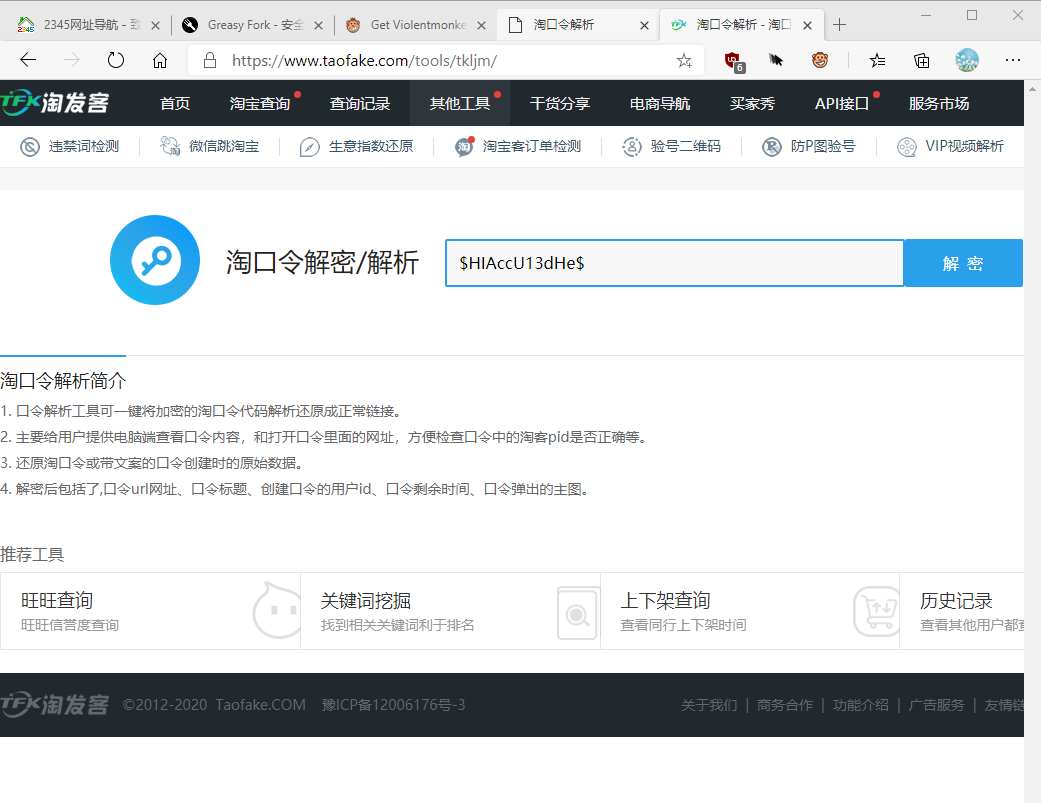Click the 淘发客 TFK logo
Viewport: 1041px width, 803px height.
[54, 103]
